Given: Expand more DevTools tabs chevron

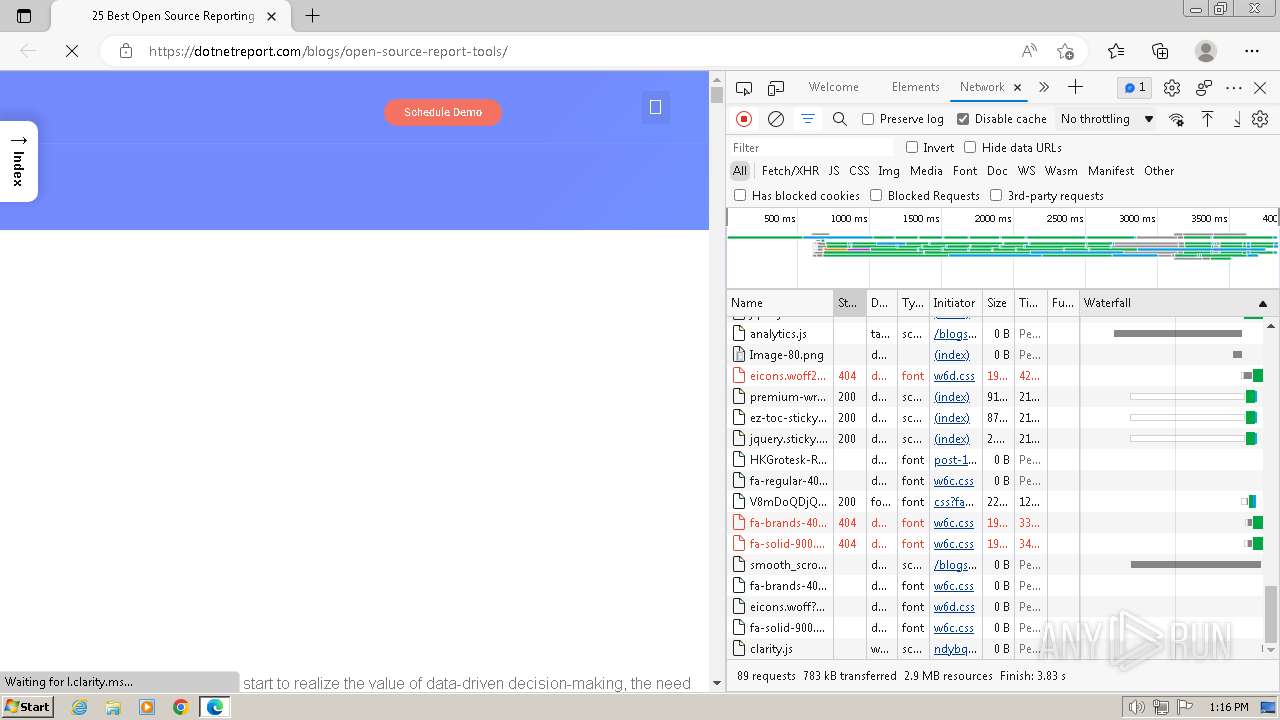Looking at the screenshot, I should [1044, 87].
